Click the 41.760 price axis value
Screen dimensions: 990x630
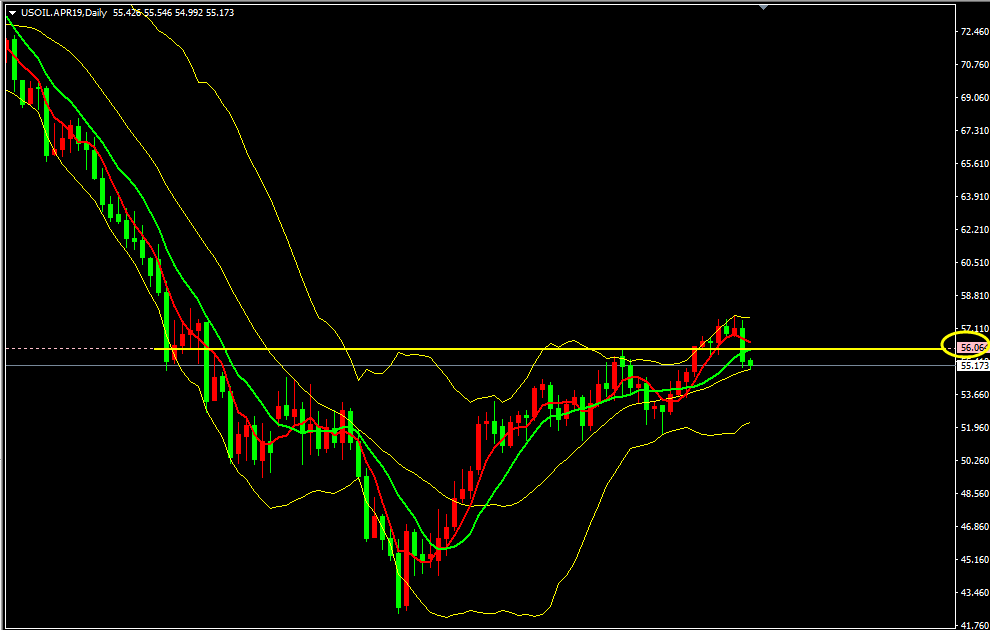[x=974, y=625]
